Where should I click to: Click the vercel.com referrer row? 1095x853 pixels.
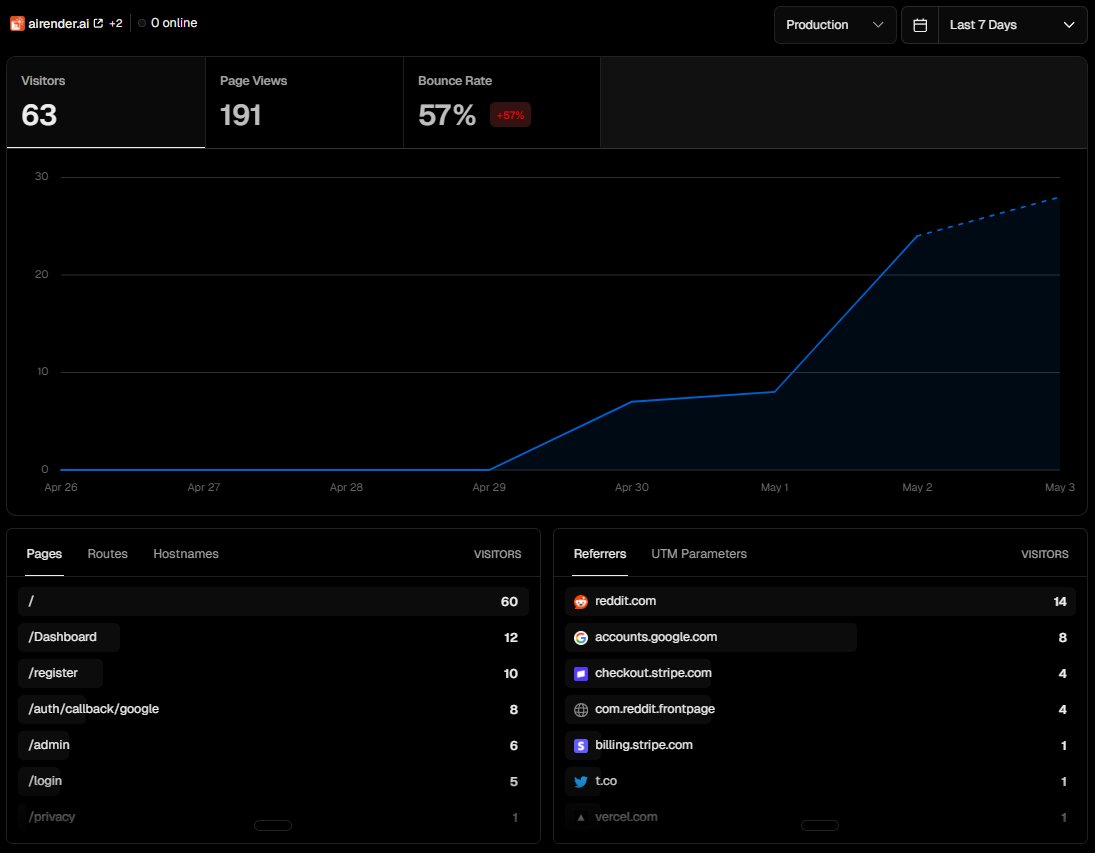(820, 817)
